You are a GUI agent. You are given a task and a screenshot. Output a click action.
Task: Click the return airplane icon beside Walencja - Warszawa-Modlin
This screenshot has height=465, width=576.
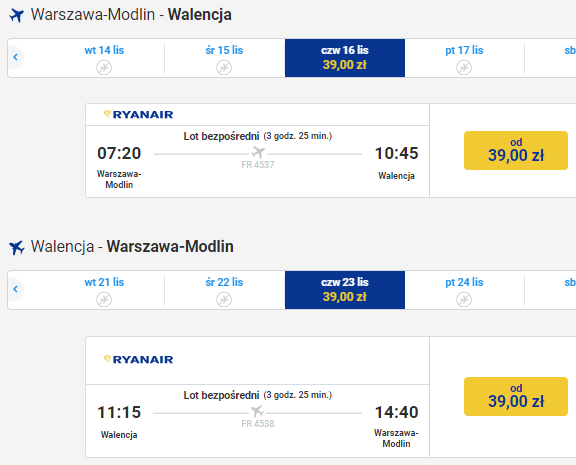(17, 248)
